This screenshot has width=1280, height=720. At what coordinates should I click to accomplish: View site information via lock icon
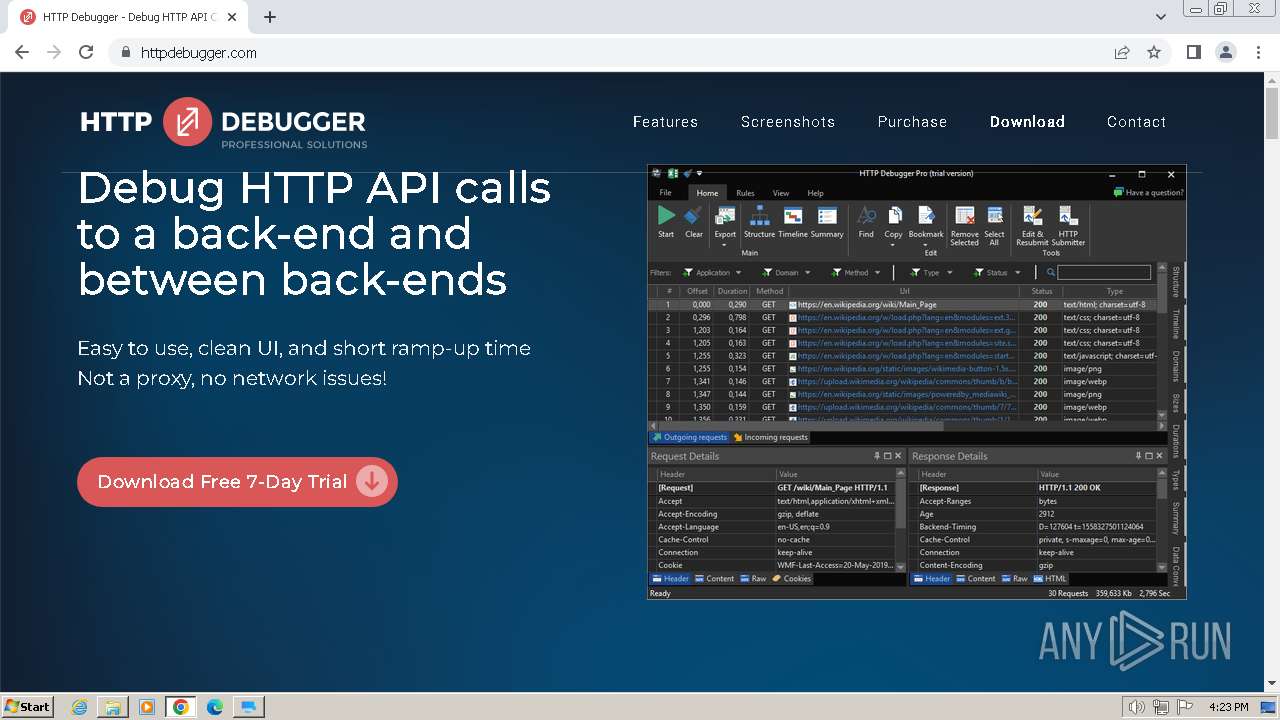(125, 52)
